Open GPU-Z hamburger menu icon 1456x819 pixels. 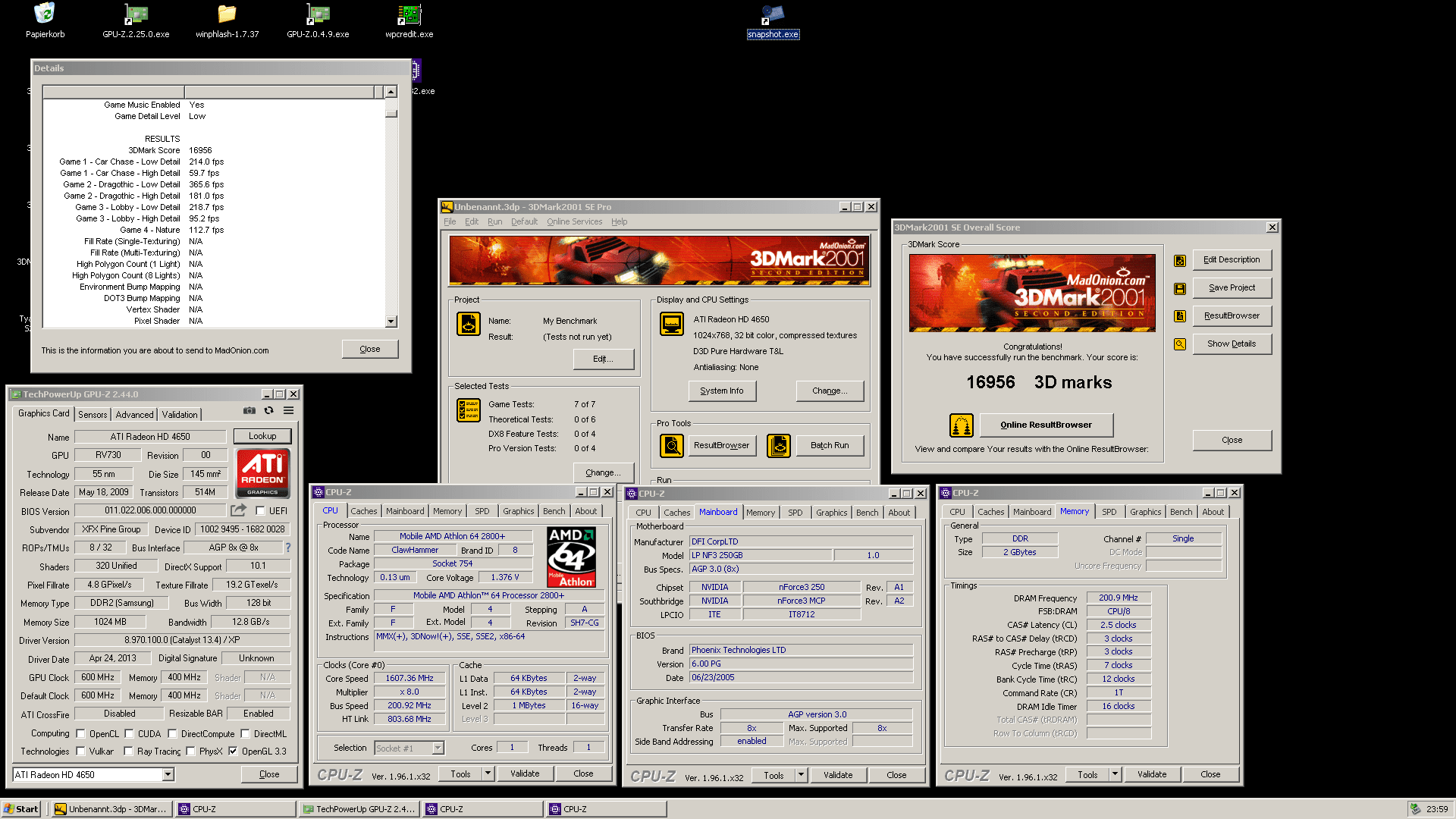pyautogui.click(x=288, y=410)
